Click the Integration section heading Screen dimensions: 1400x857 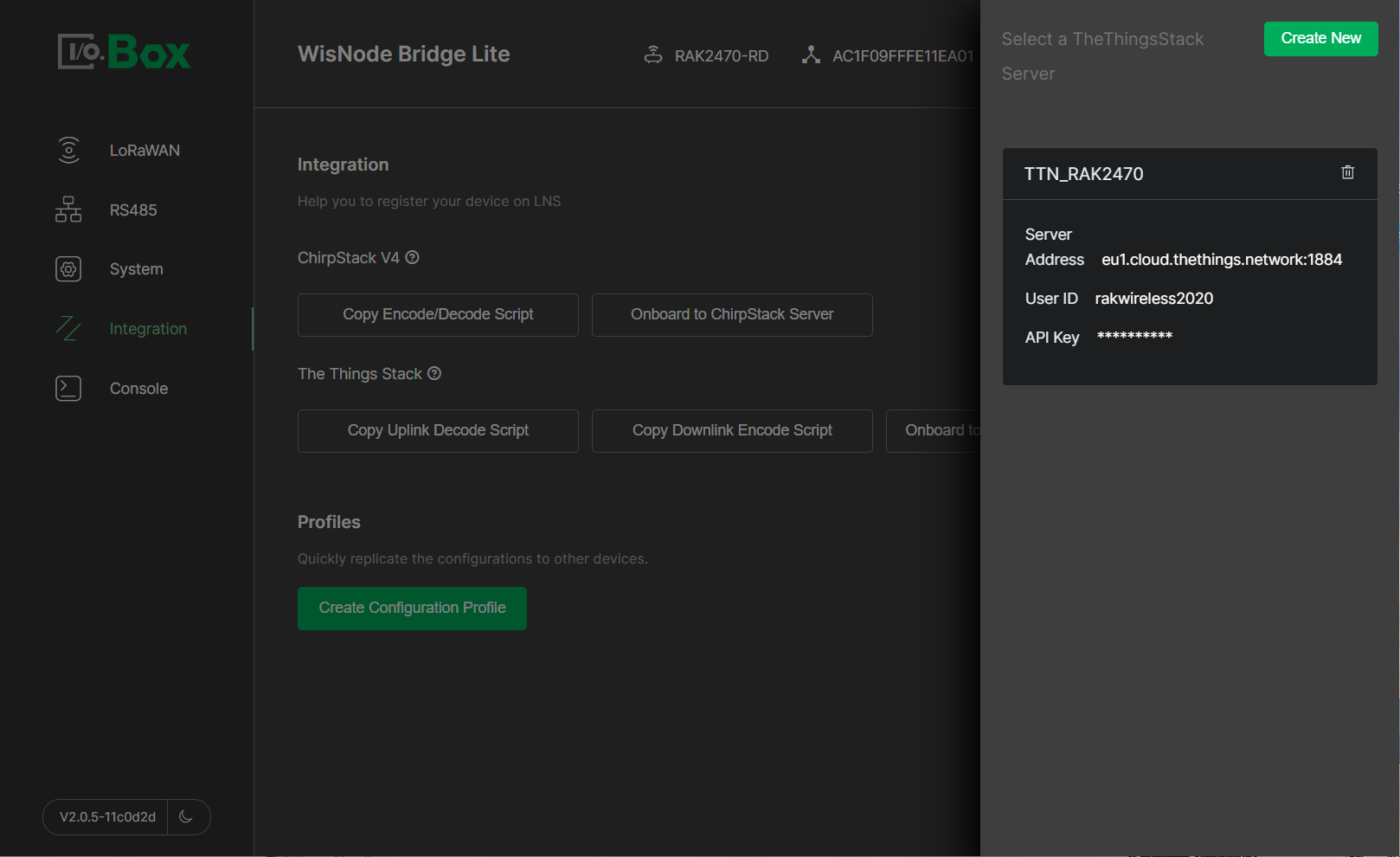[x=343, y=164]
